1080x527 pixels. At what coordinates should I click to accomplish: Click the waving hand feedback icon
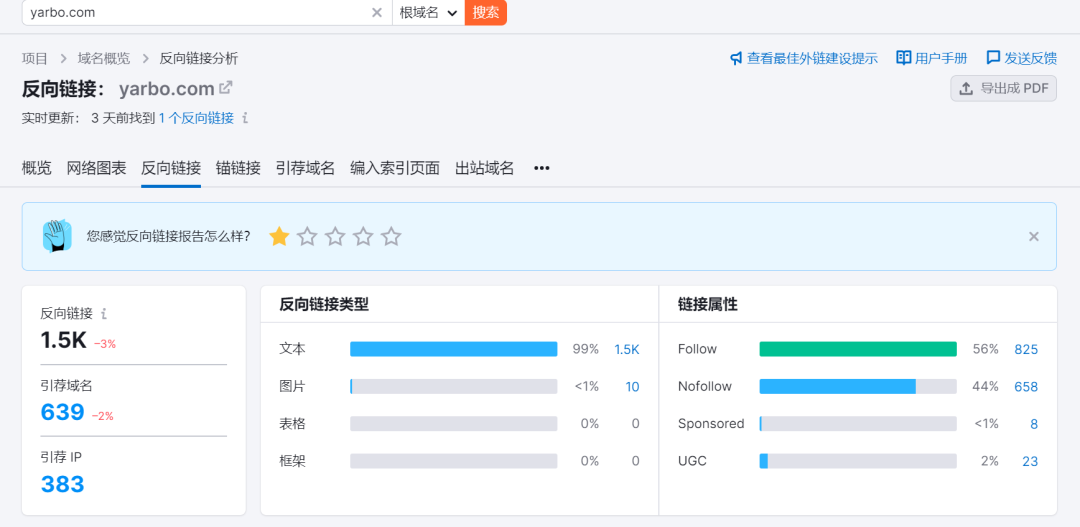click(x=57, y=236)
